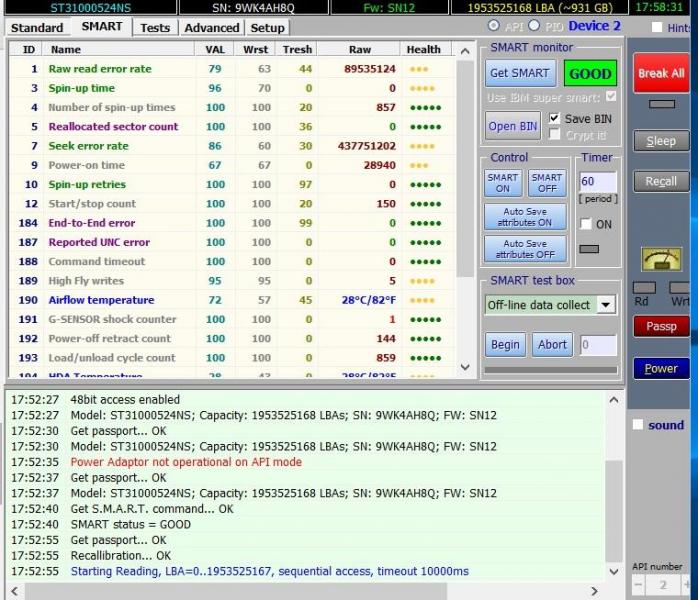Switch to the Tests tab
Screen dimensions: 698x600
tap(155, 28)
